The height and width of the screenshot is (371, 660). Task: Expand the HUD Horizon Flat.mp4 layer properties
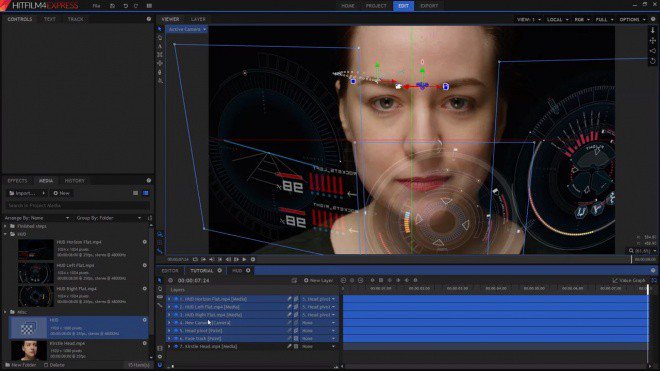click(170, 299)
